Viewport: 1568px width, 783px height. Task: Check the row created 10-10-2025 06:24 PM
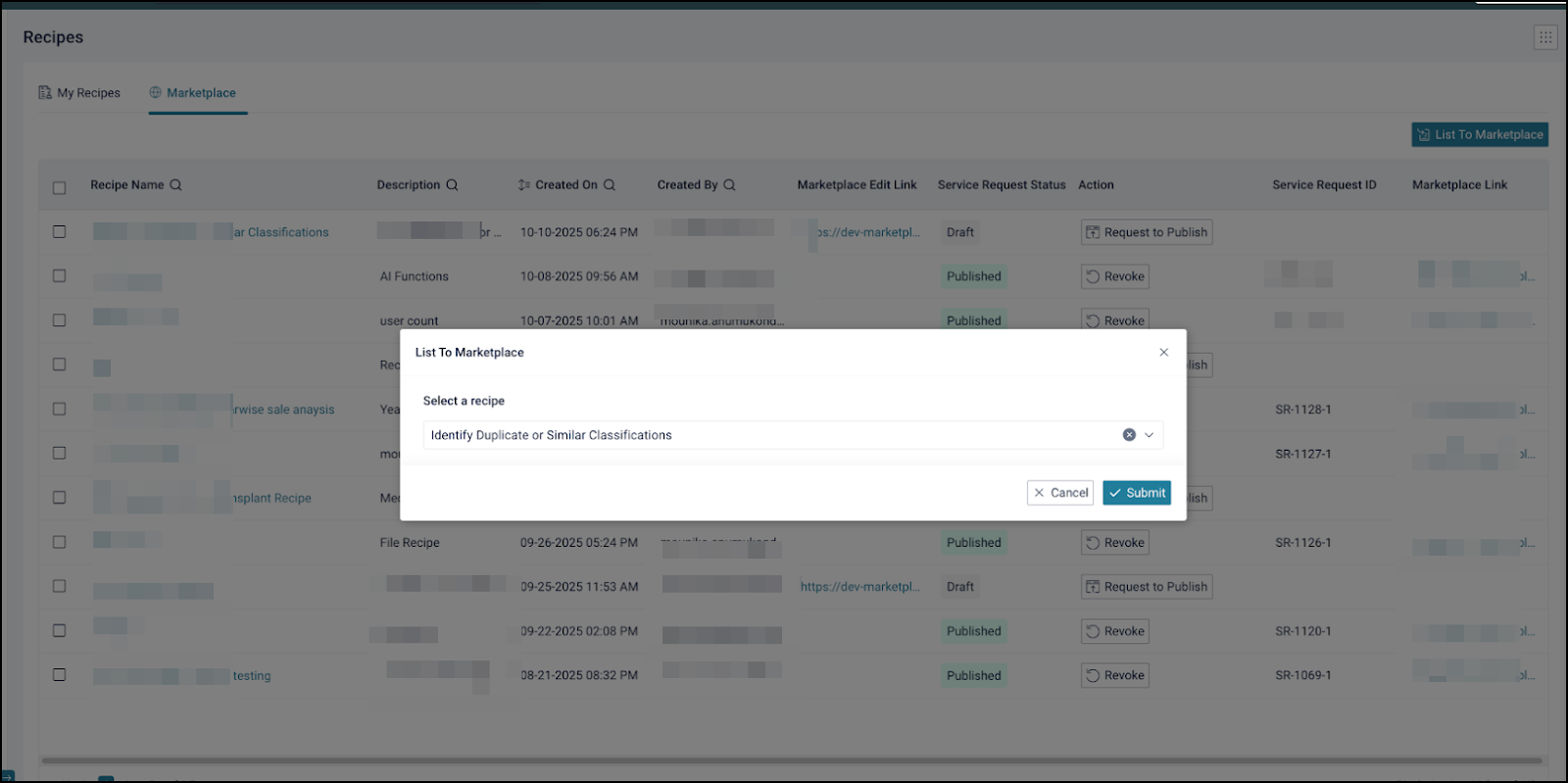(60, 232)
